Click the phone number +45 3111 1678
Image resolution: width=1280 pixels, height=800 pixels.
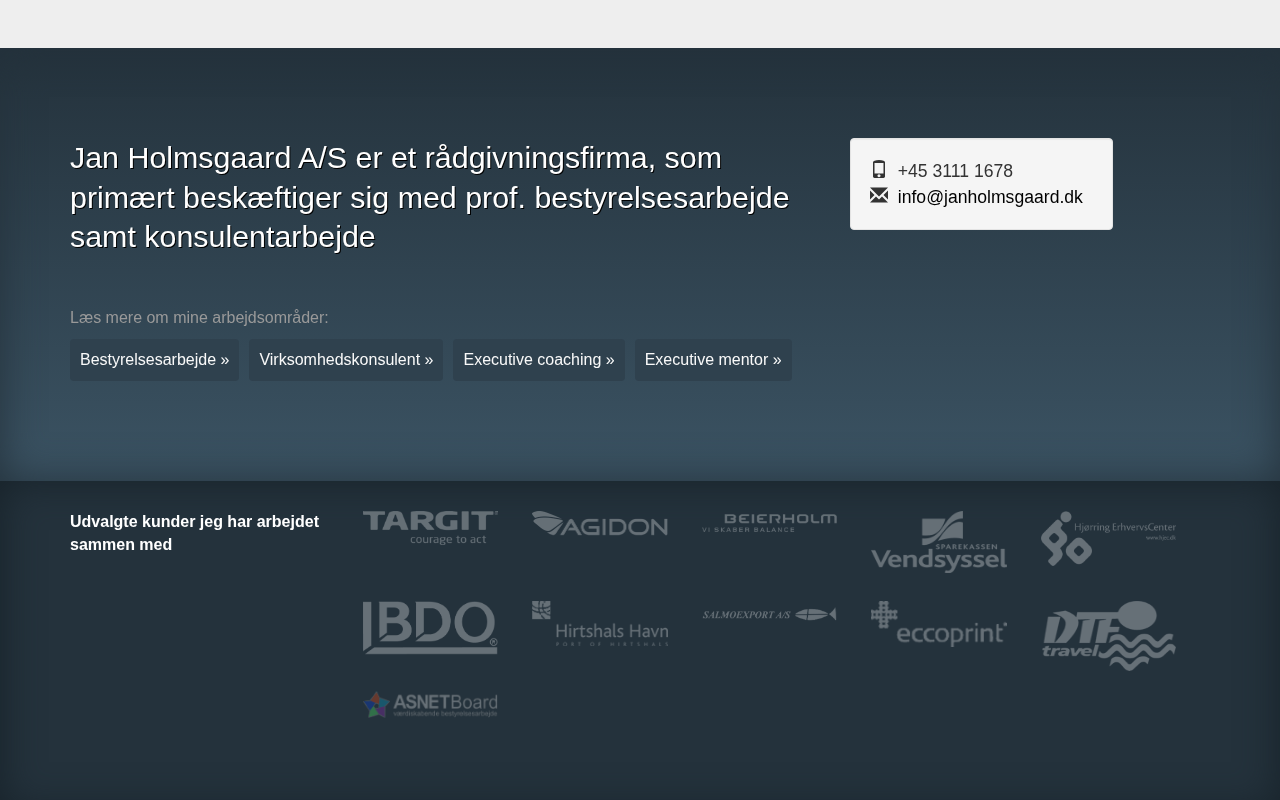pos(955,171)
